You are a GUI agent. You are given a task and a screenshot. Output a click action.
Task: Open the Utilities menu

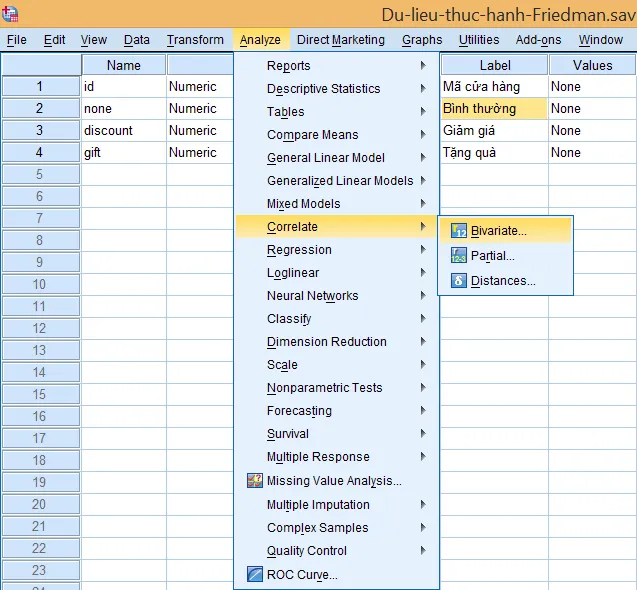(479, 40)
